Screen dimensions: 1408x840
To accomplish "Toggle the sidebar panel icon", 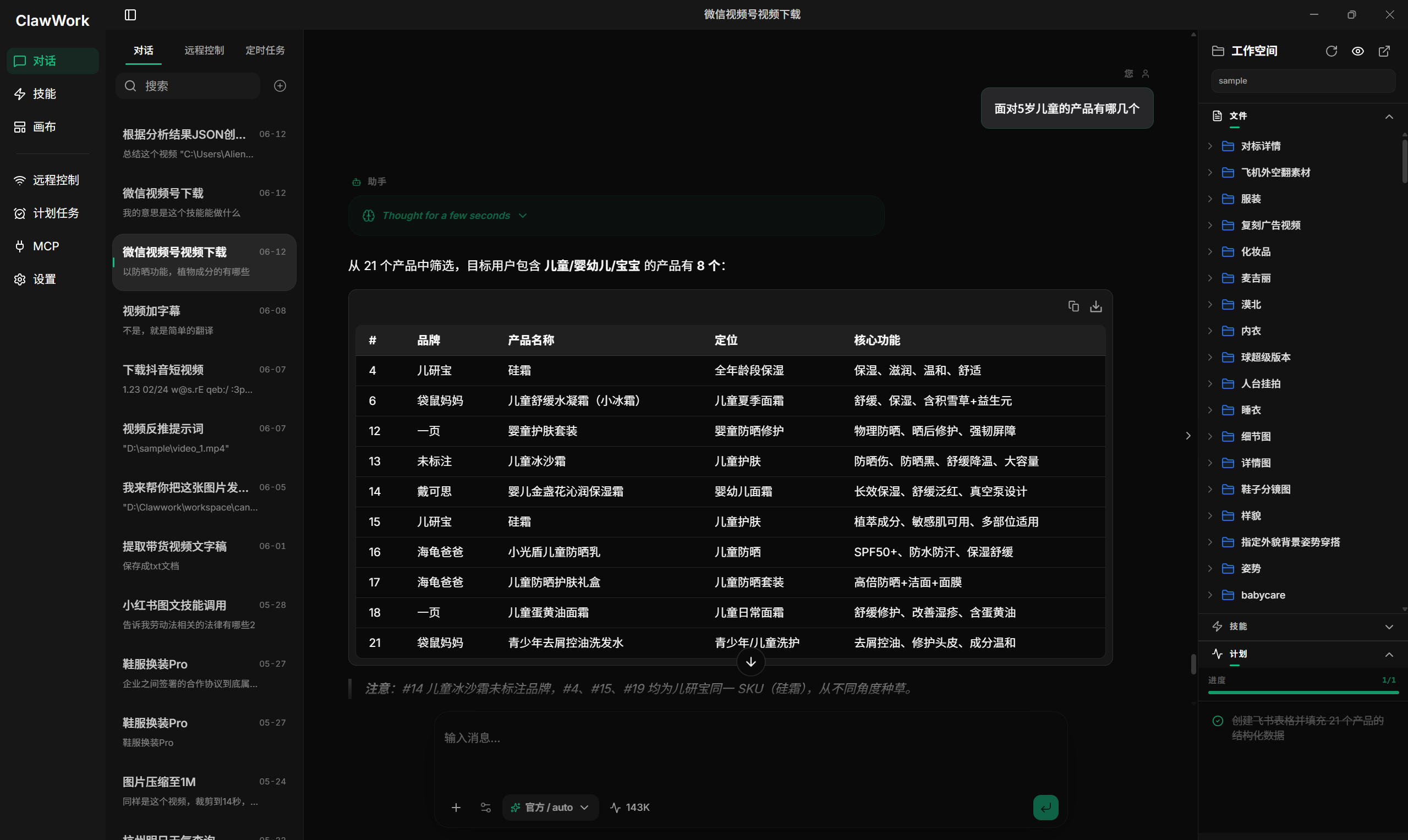I will tap(130, 15).
